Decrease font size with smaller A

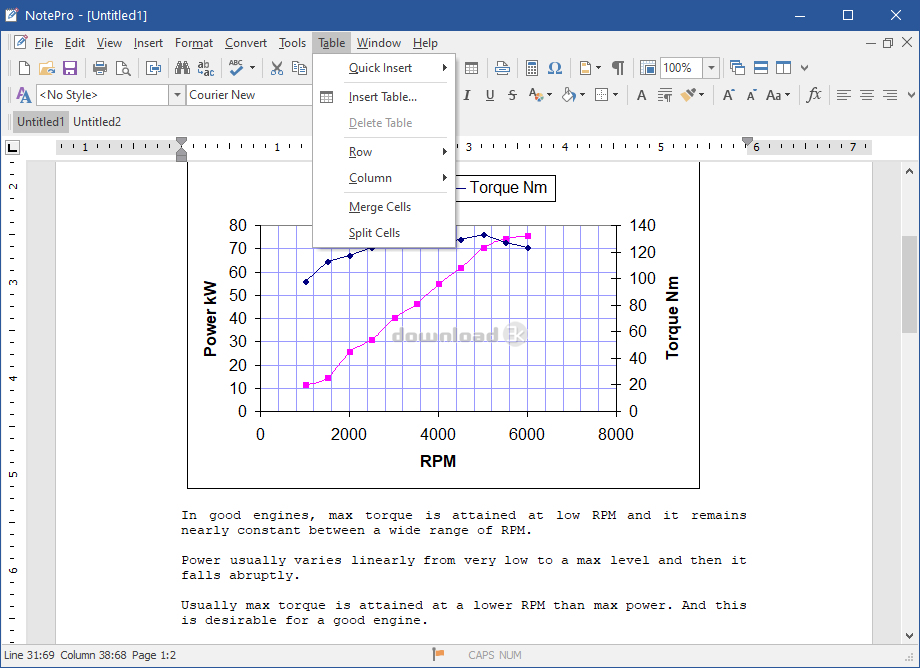[x=751, y=96]
